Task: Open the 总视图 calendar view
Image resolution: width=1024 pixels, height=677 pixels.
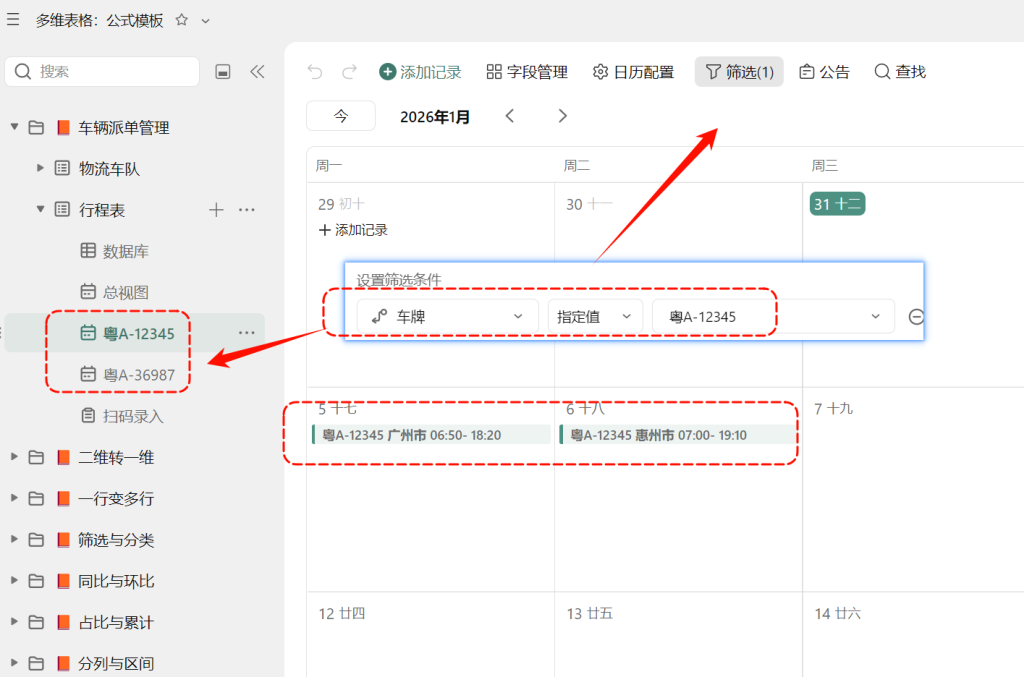Action: pos(115,292)
